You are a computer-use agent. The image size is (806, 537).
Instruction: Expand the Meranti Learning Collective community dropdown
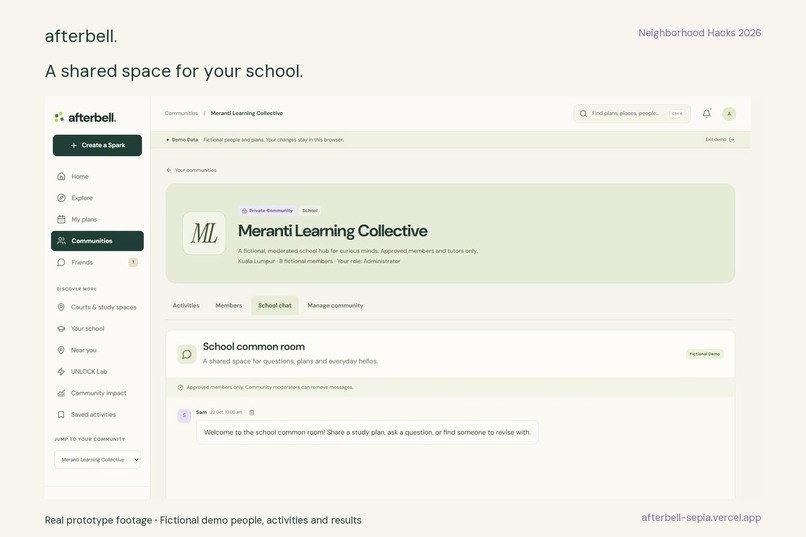[97, 460]
